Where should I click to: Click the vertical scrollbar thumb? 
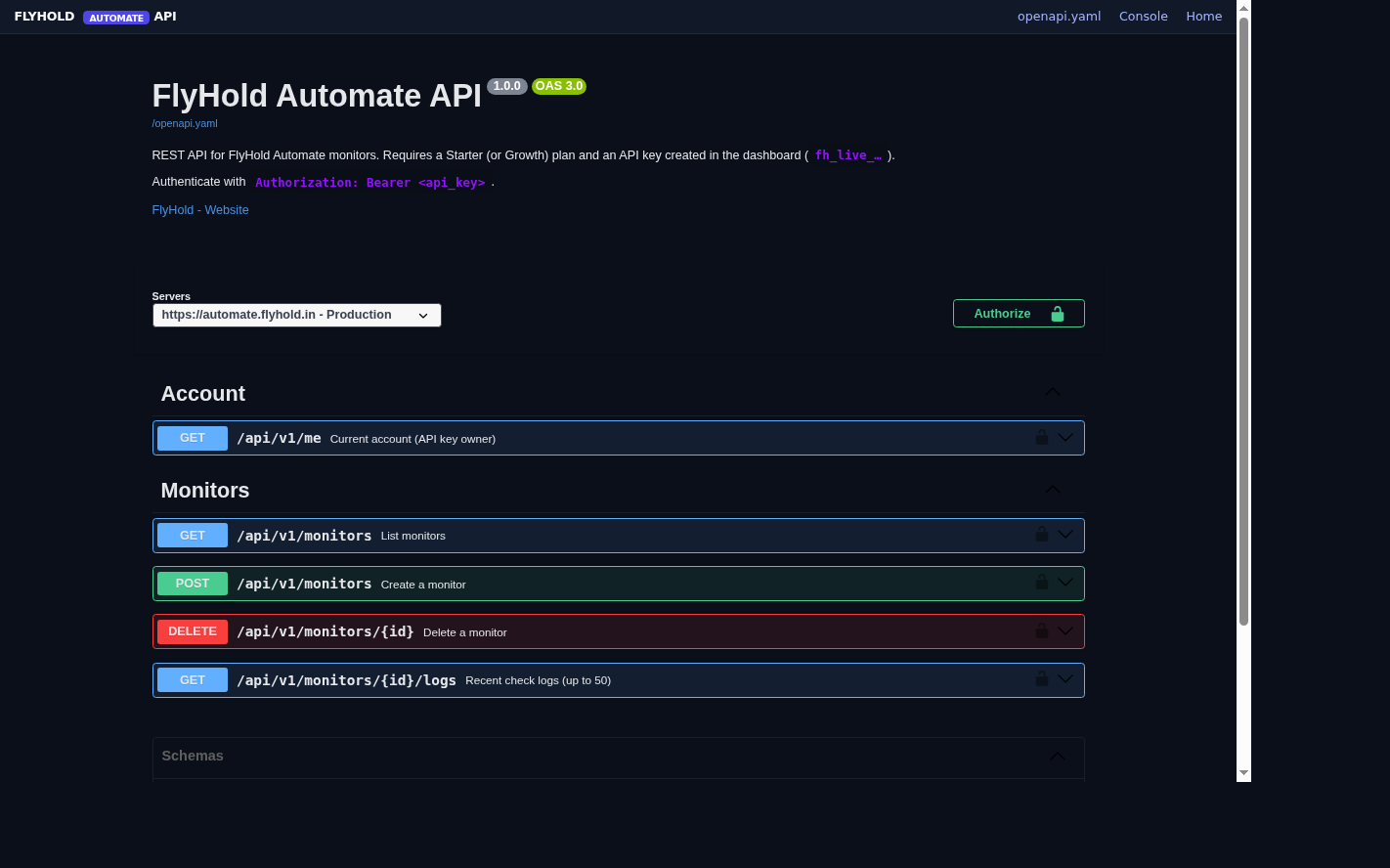click(1243, 322)
